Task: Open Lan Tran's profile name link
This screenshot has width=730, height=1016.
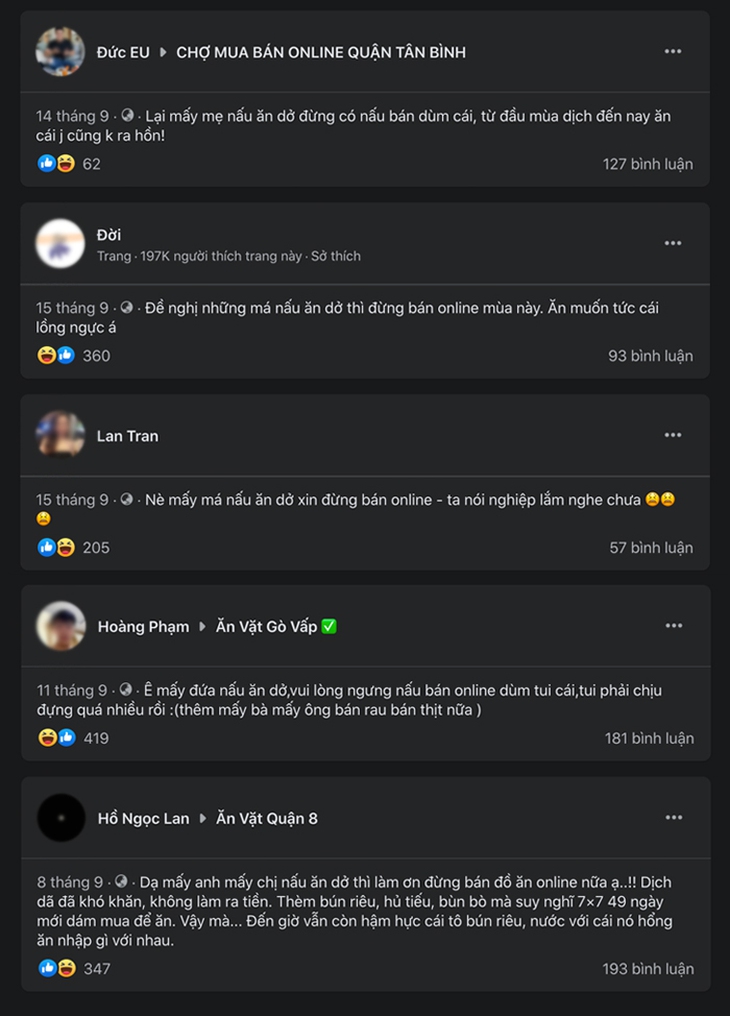Action: coord(127,436)
